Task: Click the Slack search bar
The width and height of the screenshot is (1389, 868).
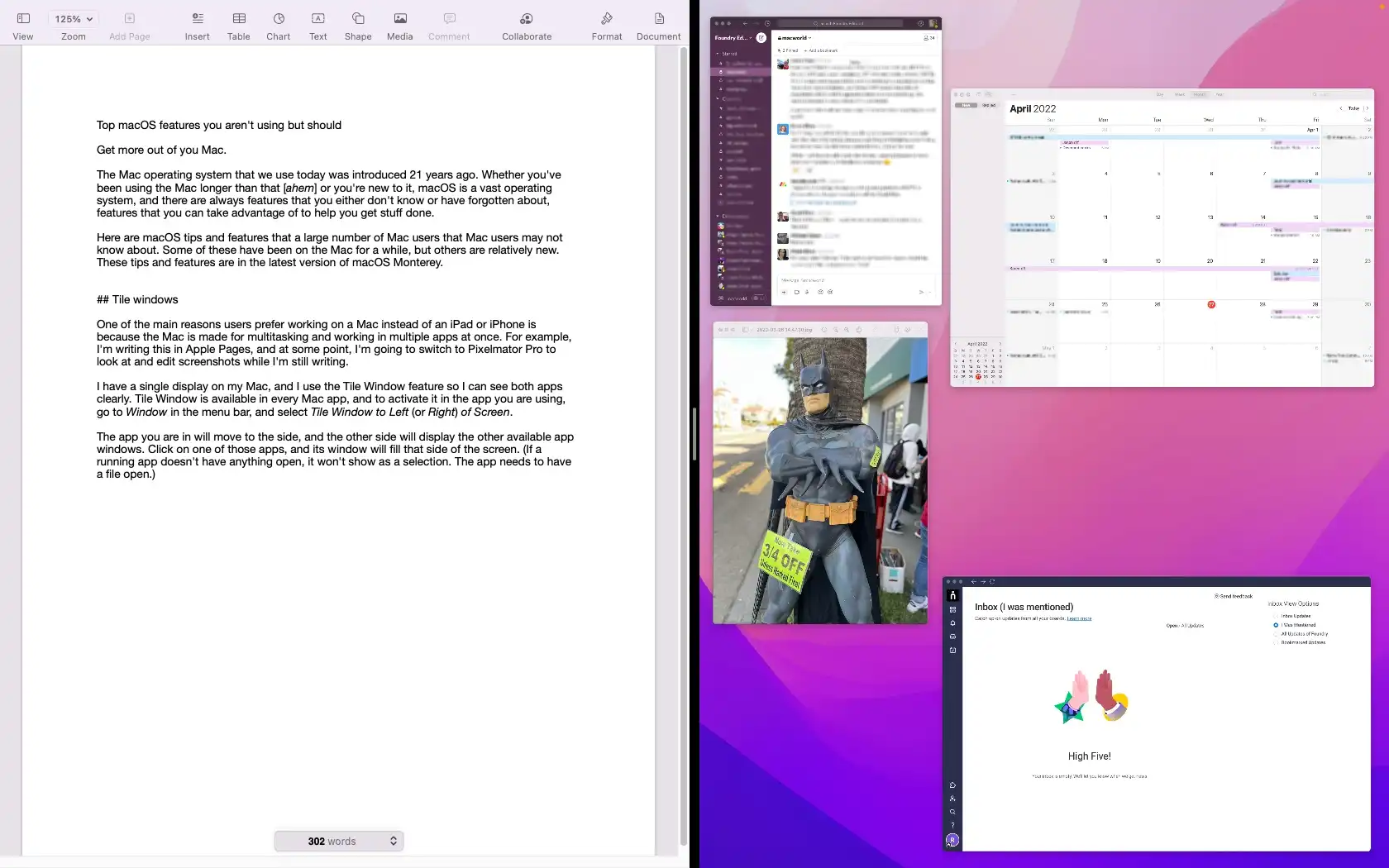Action: [x=840, y=23]
